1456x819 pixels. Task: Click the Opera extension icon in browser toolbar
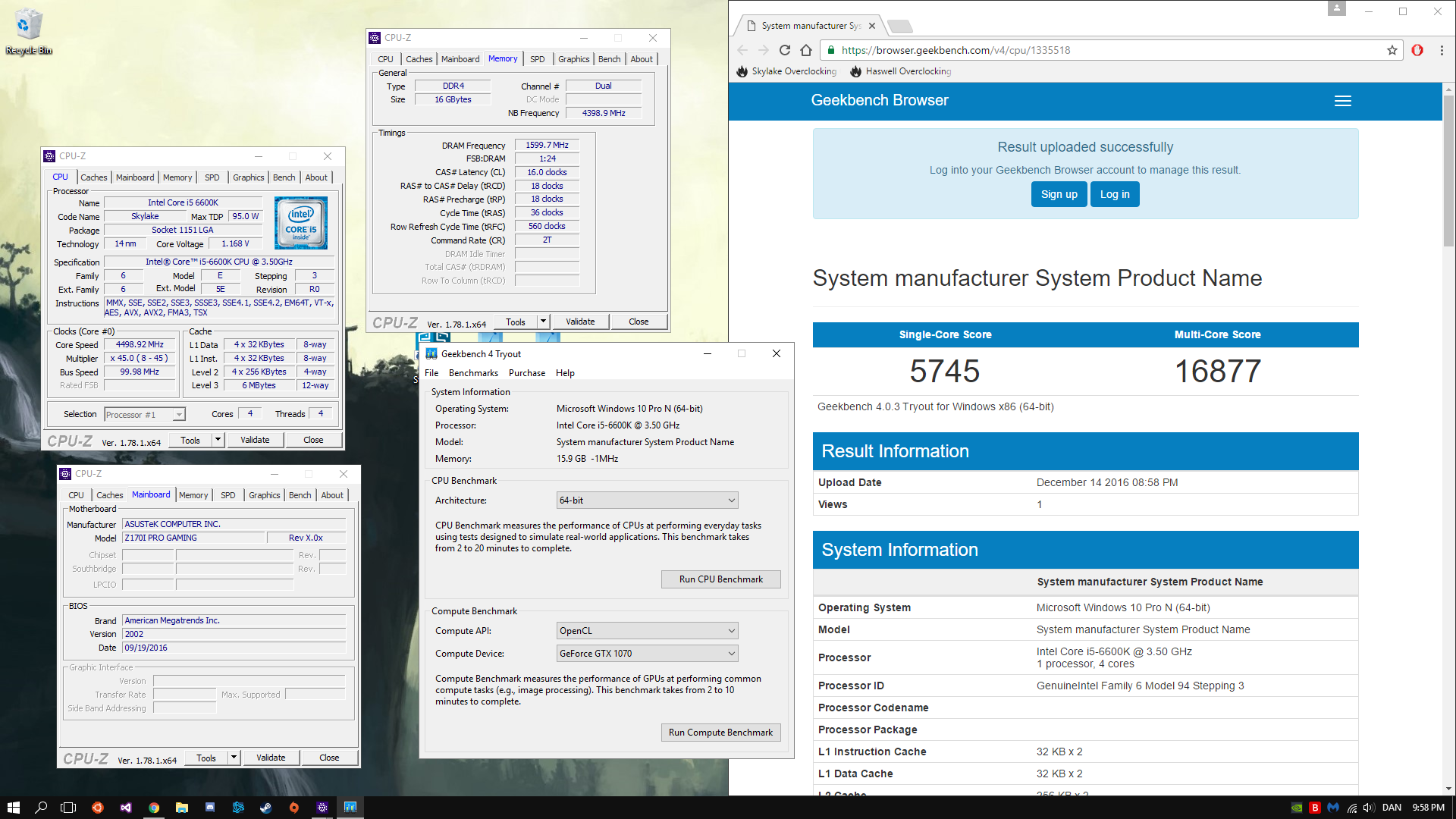[1417, 50]
